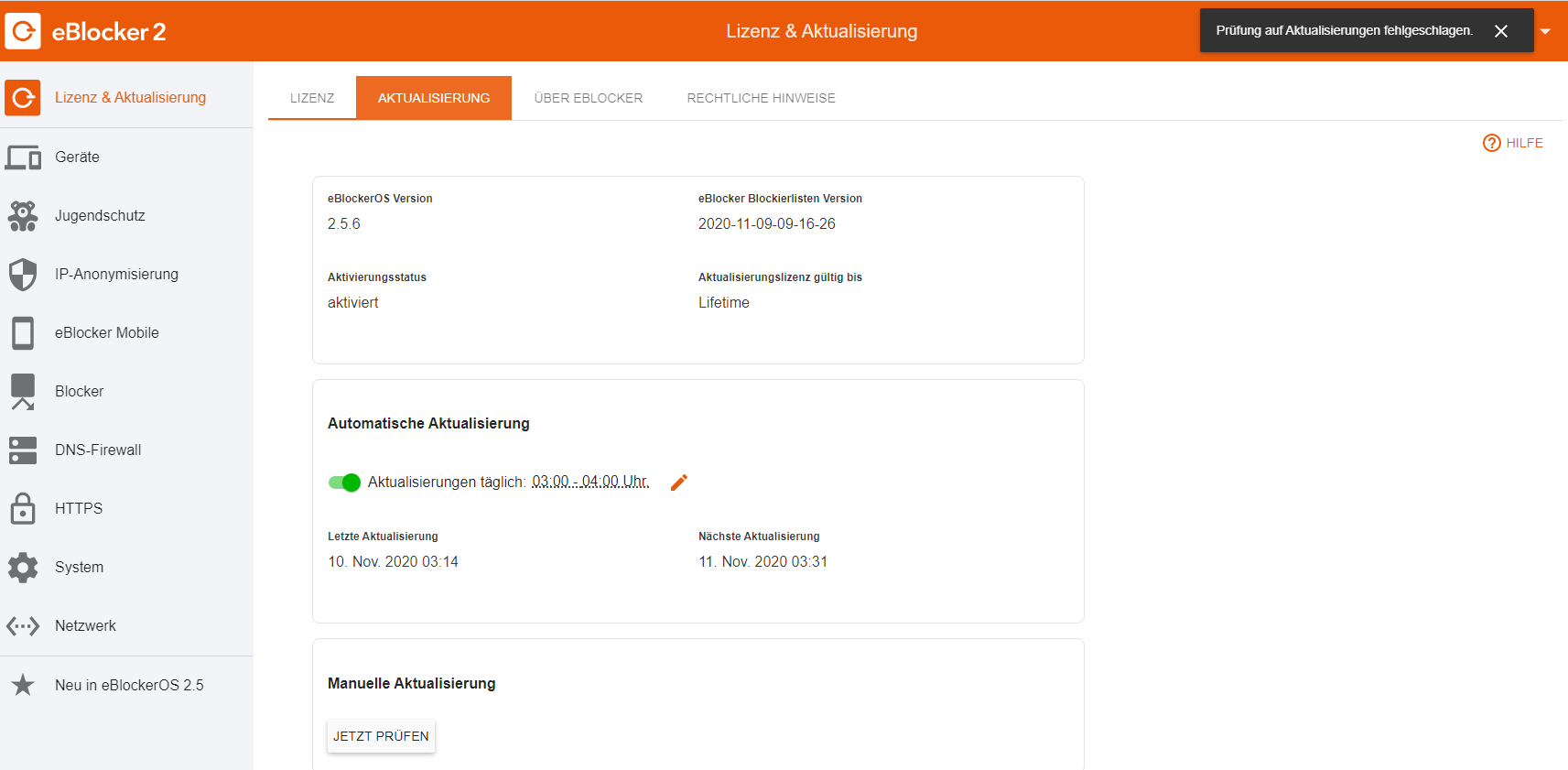Image resolution: width=1568 pixels, height=770 pixels.
Task: Click blocklist version 2020-11-09-09-16-26
Action: tap(767, 224)
